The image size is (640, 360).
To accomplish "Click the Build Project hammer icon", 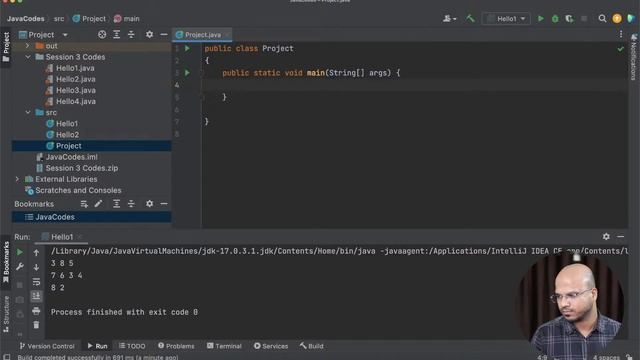I will tap(470, 18).
